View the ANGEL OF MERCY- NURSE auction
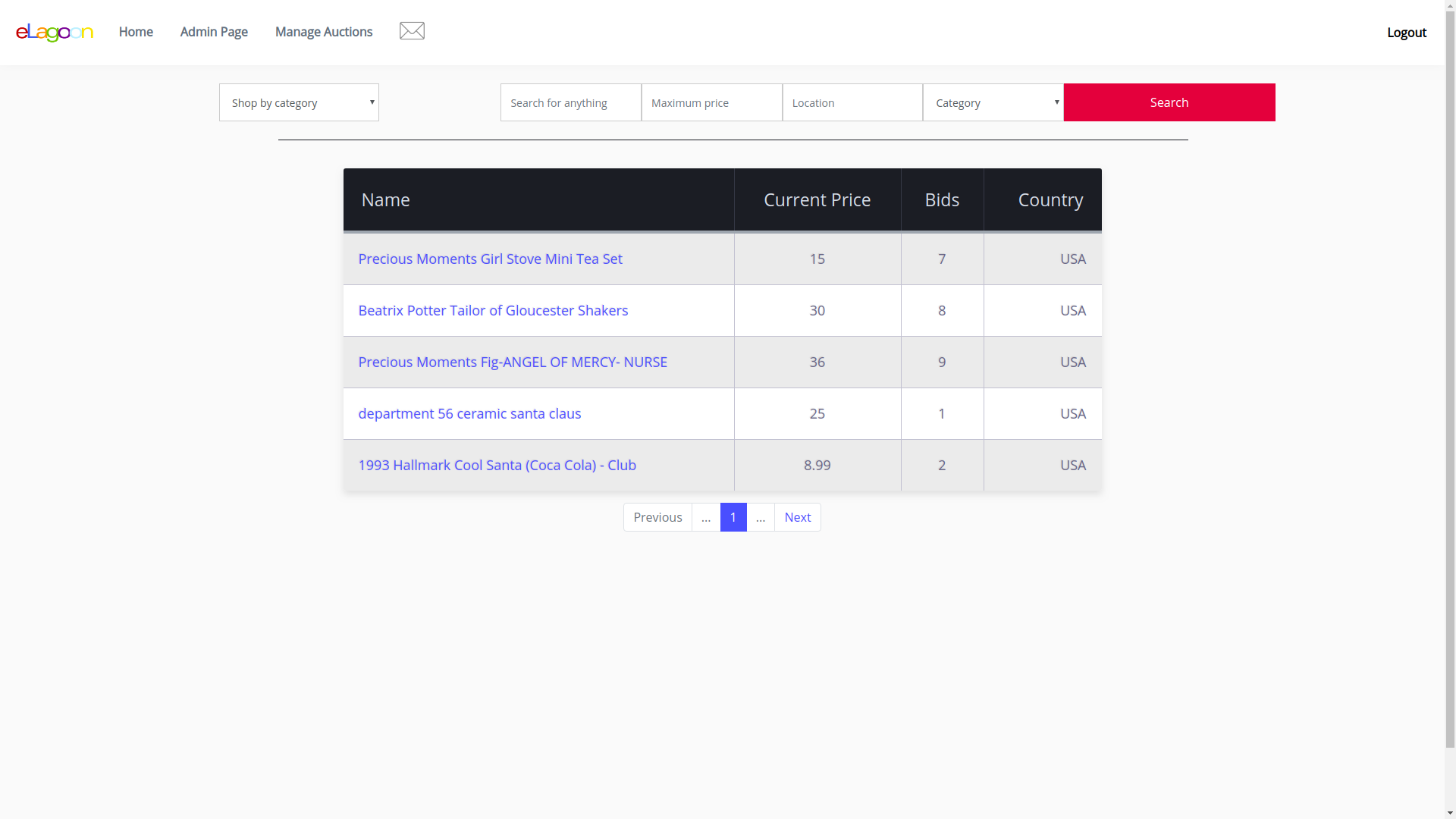The width and height of the screenshot is (1456, 819). pos(513,362)
